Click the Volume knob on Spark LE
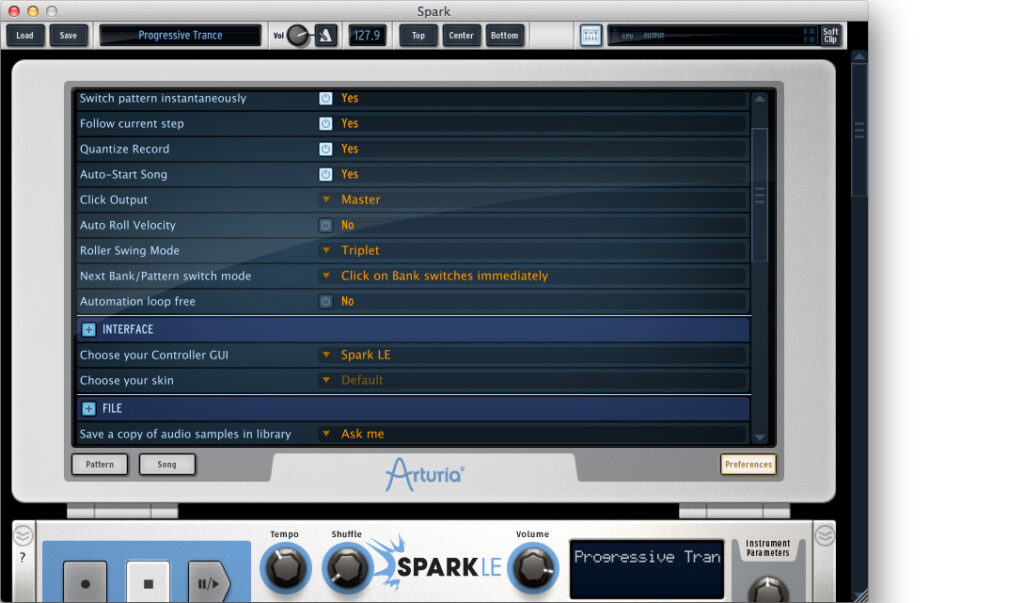Screen dimensions: 1024x603 (x=533, y=567)
